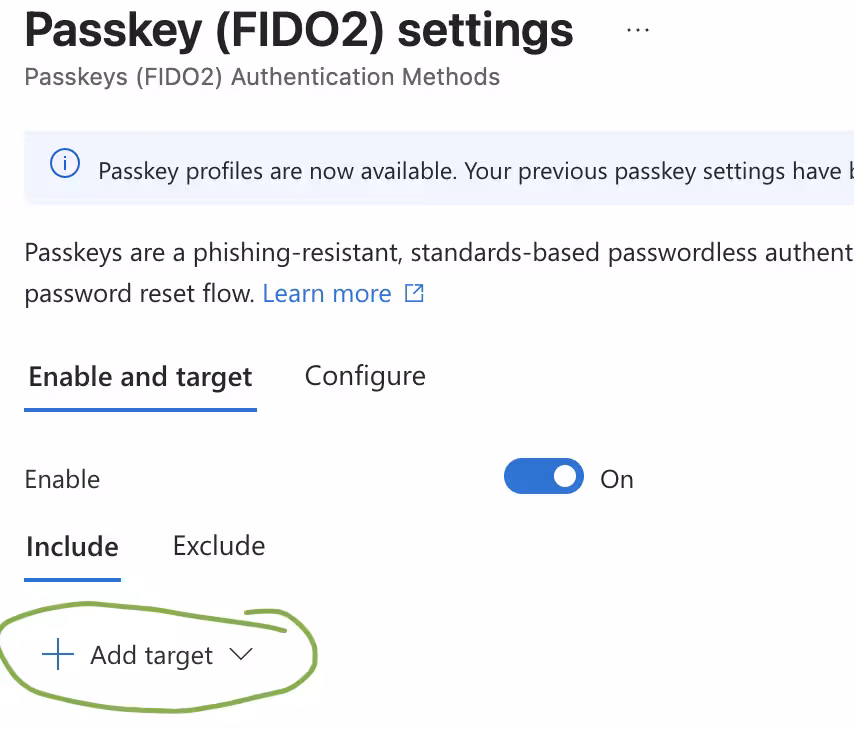Open the Learn more link
The image size is (854, 730).
327,294
